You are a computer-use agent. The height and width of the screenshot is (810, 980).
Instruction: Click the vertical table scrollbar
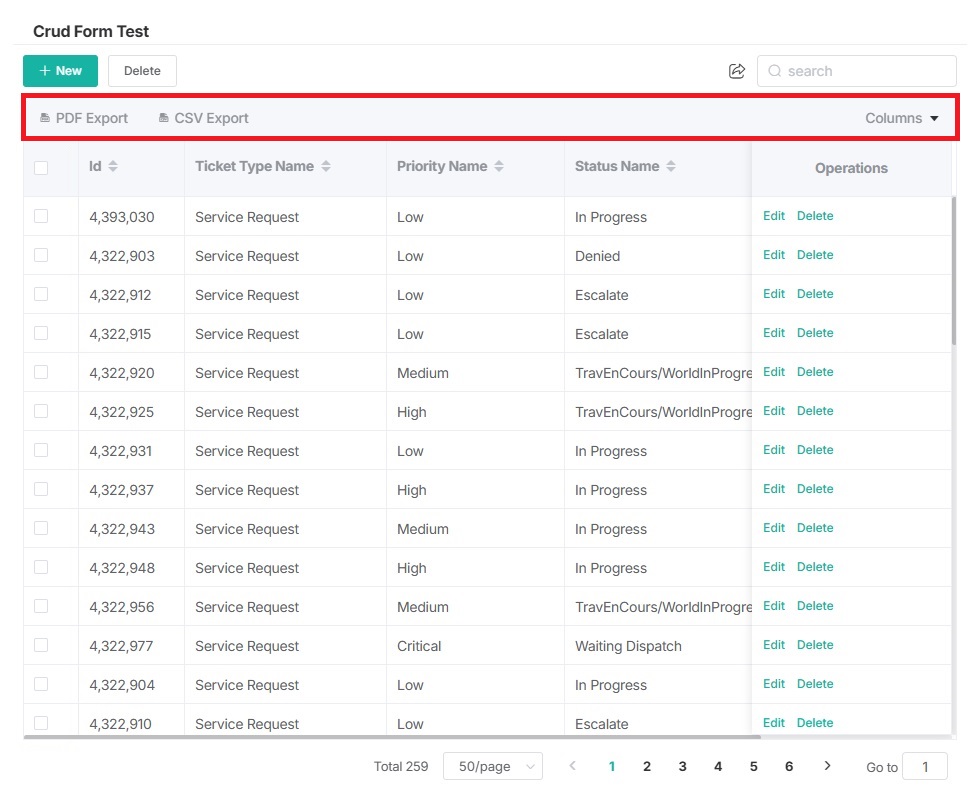coord(954,270)
